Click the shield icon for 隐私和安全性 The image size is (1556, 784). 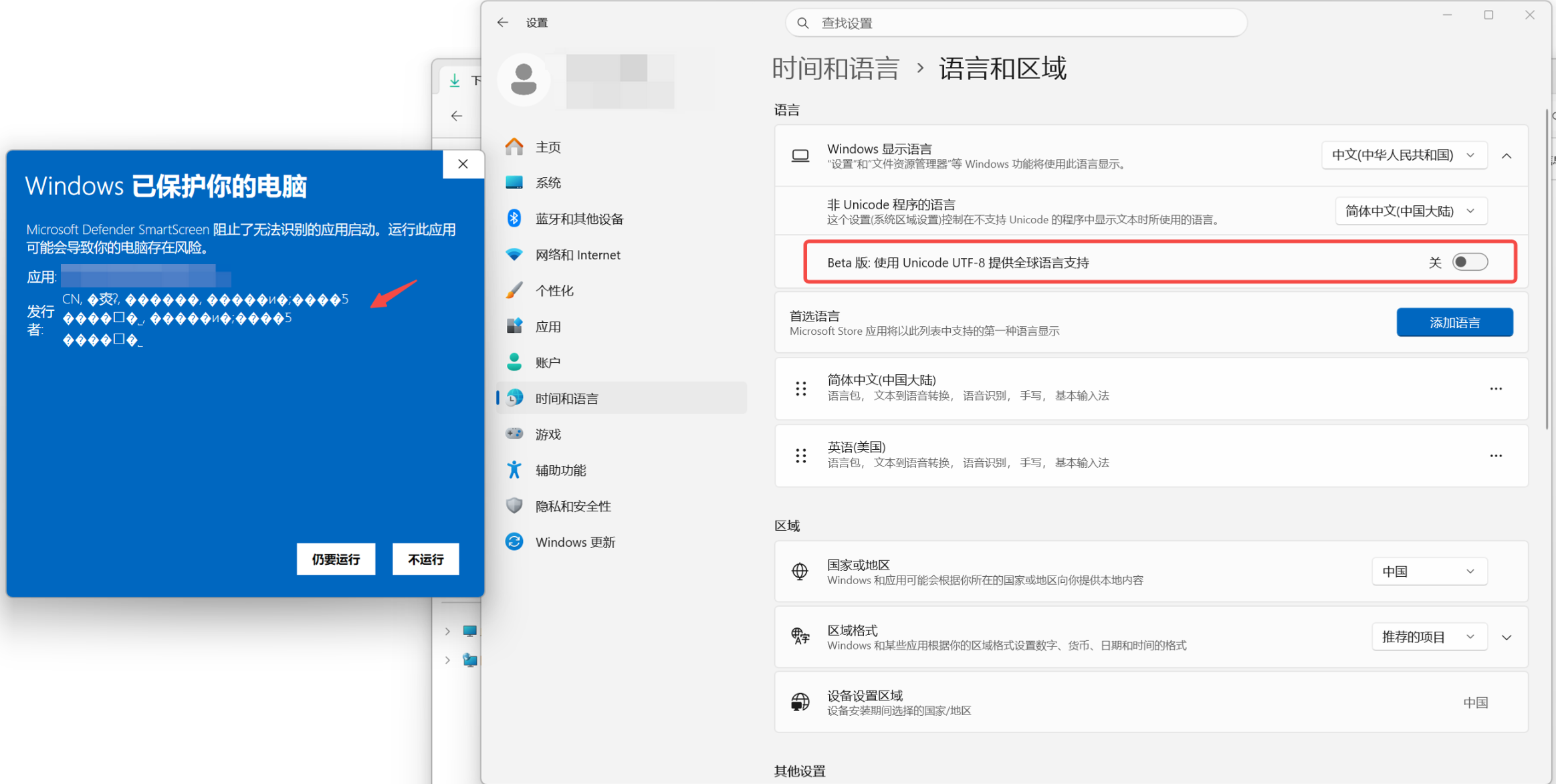point(514,506)
